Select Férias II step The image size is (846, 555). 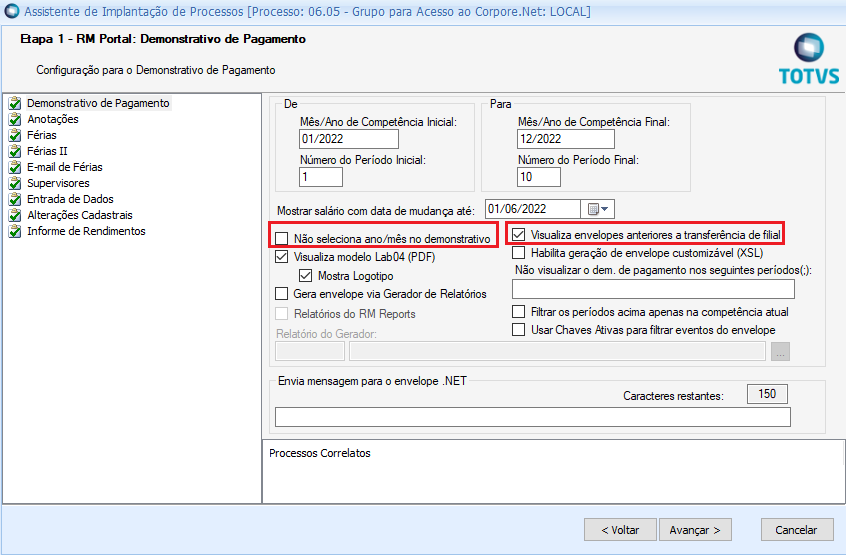47,151
